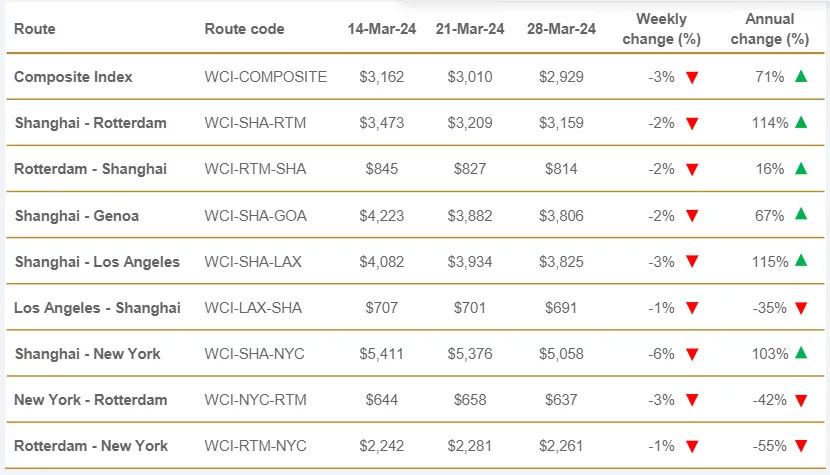Image resolution: width=830 pixels, height=475 pixels.
Task: Click the green up arrow beside 115%
Action: click(801, 261)
